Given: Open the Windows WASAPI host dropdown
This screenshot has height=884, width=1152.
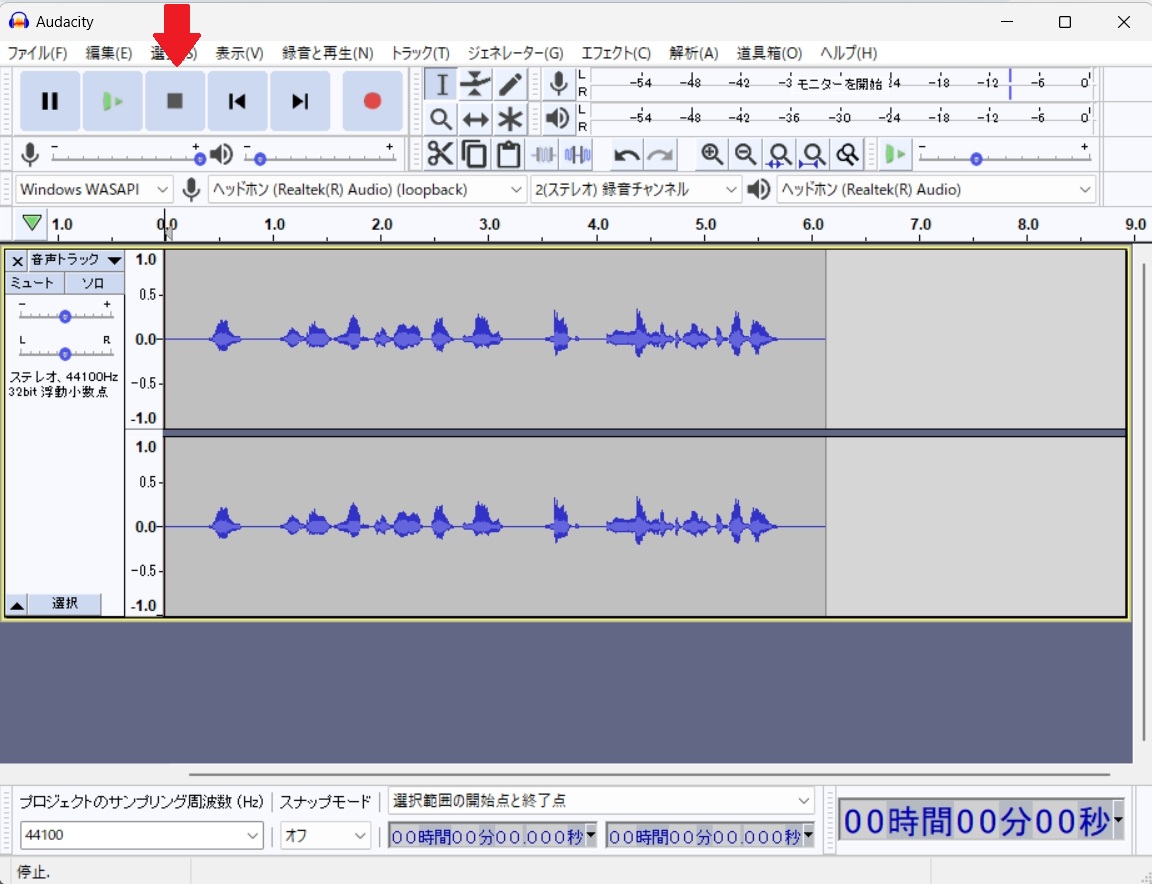Looking at the screenshot, I should 92,189.
